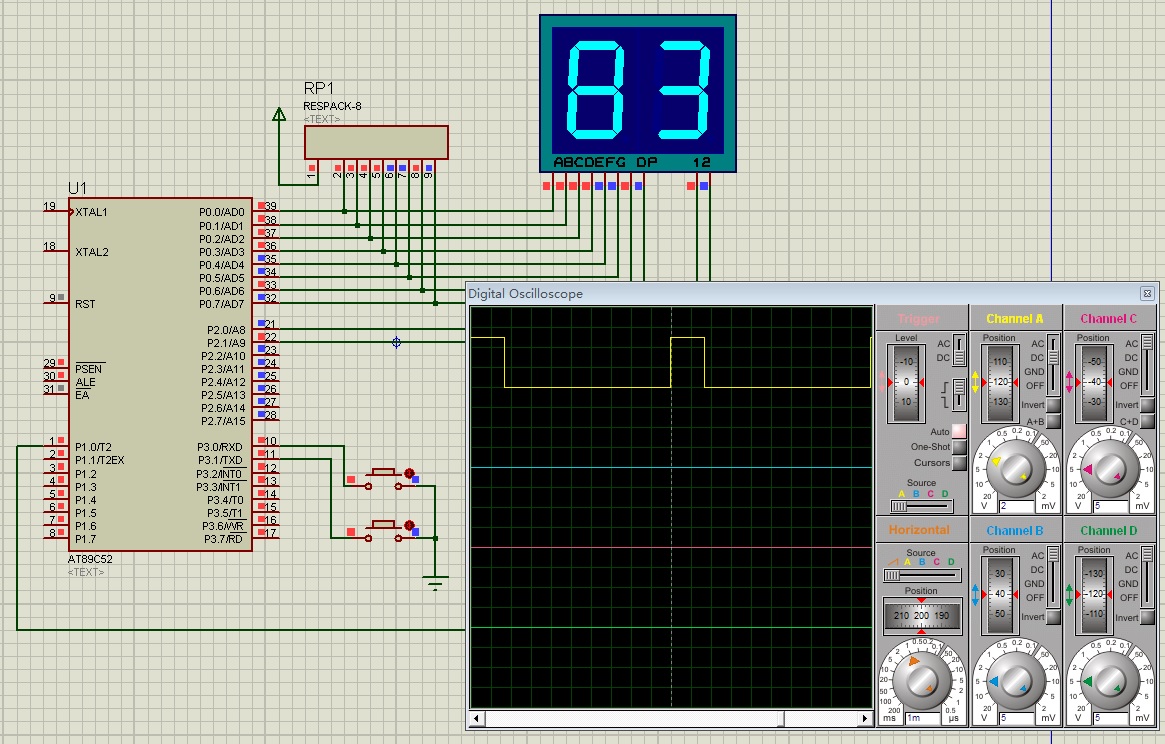
Task: Click the Horizontal Position thumbwheel
Action: pos(921,615)
